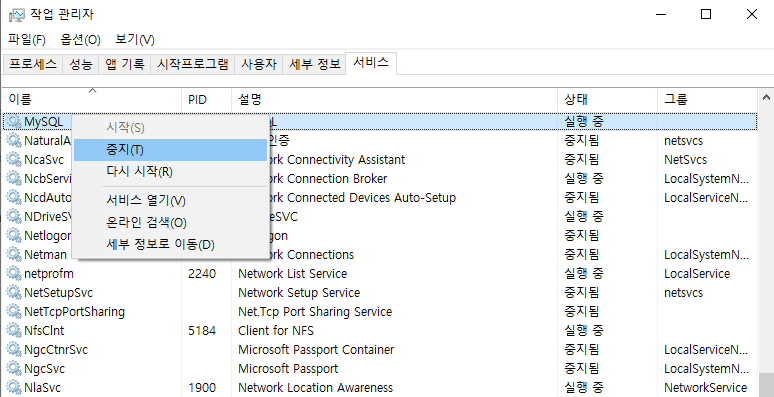Screen dimensions: 774x397
Task: Click the gear icon beside Netman
Action: tap(14, 254)
